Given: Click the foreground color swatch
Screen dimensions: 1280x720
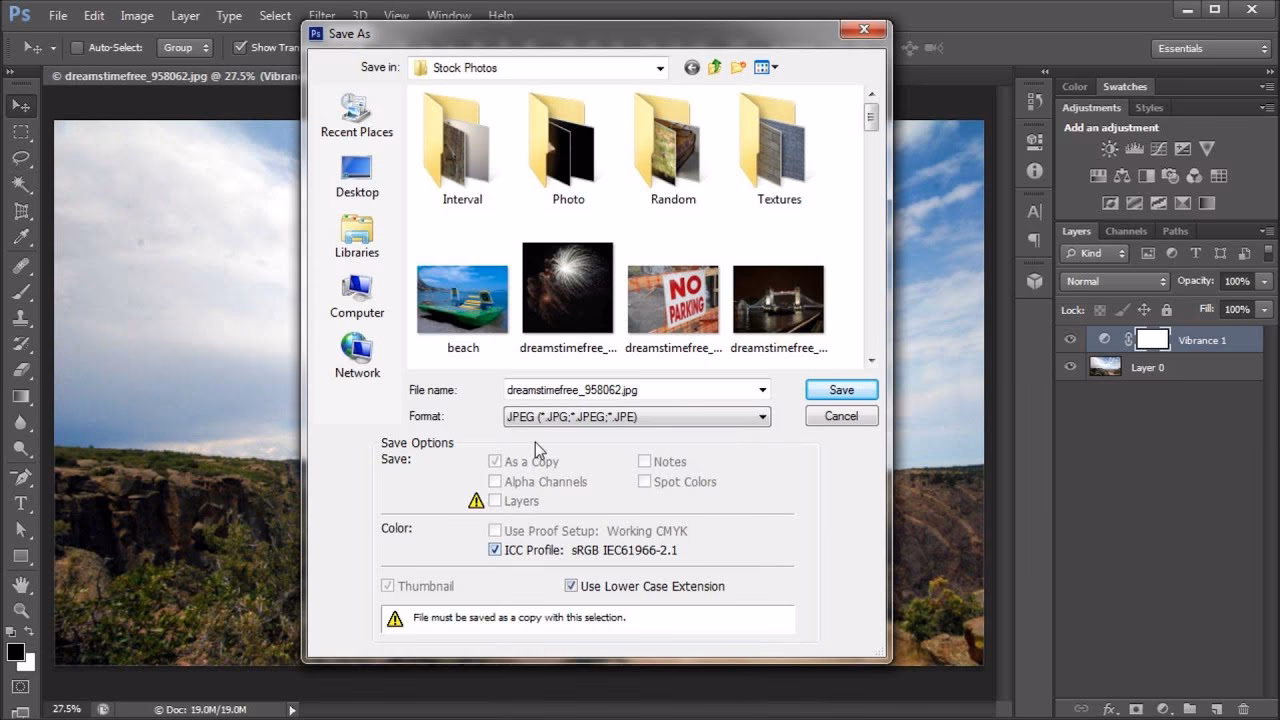Looking at the screenshot, I should click(x=16, y=651).
